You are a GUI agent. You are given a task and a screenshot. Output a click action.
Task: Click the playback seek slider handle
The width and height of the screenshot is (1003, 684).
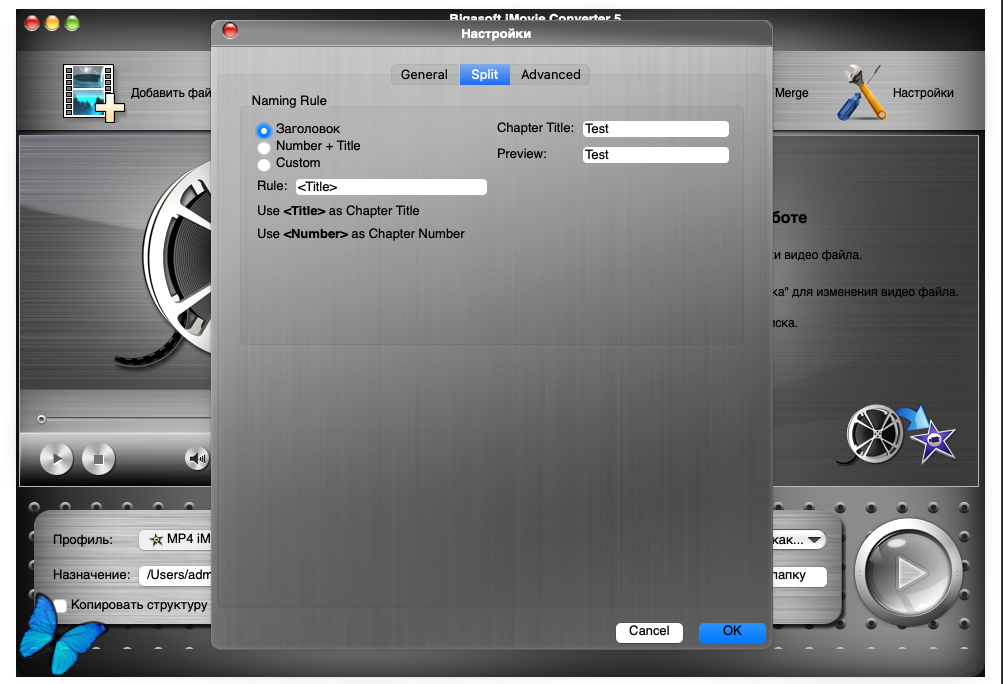coord(41,419)
